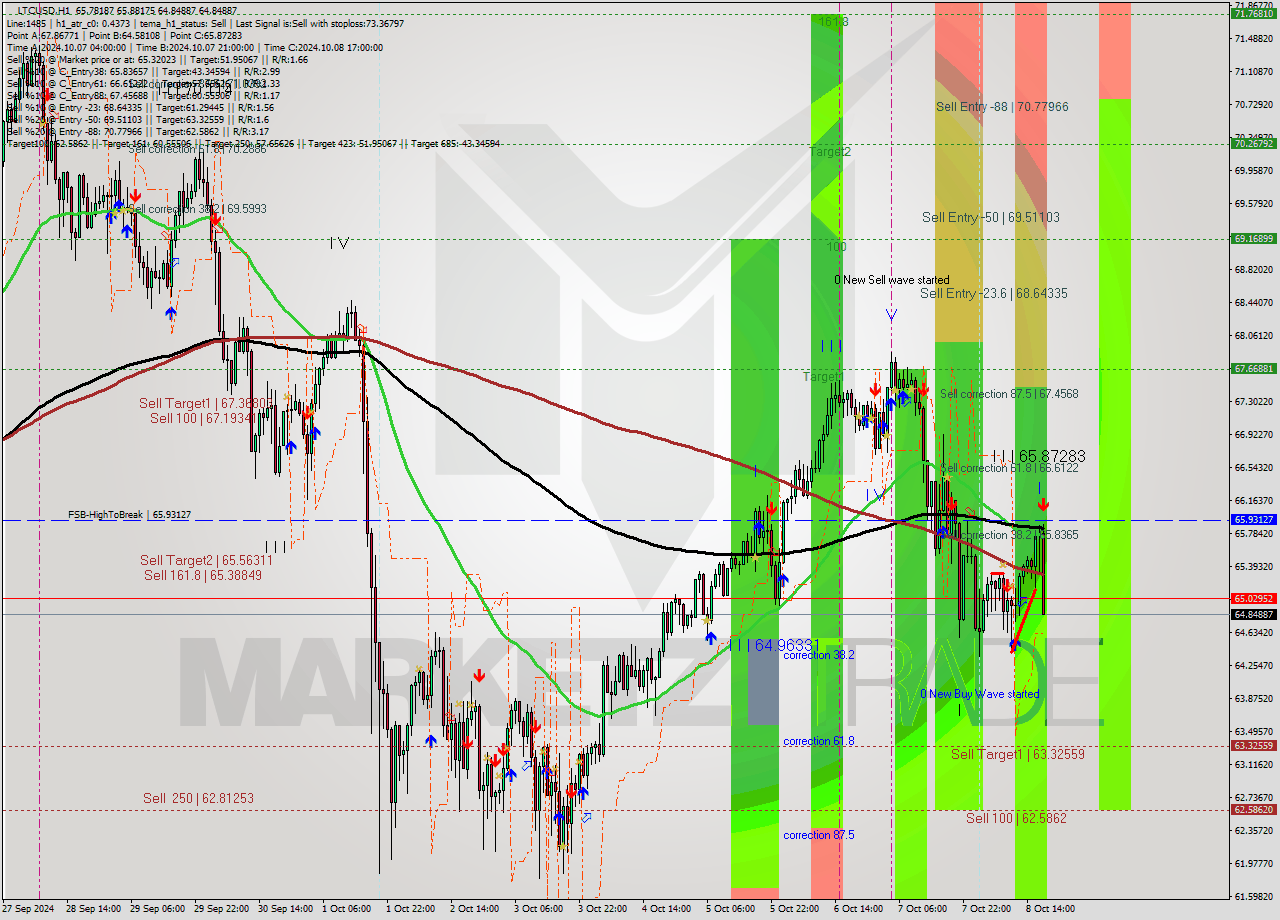The height and width of the screenshot is (920, 1280).
Task: Click the green 67.66881 price axis marker
Action: coord(1254,369)
